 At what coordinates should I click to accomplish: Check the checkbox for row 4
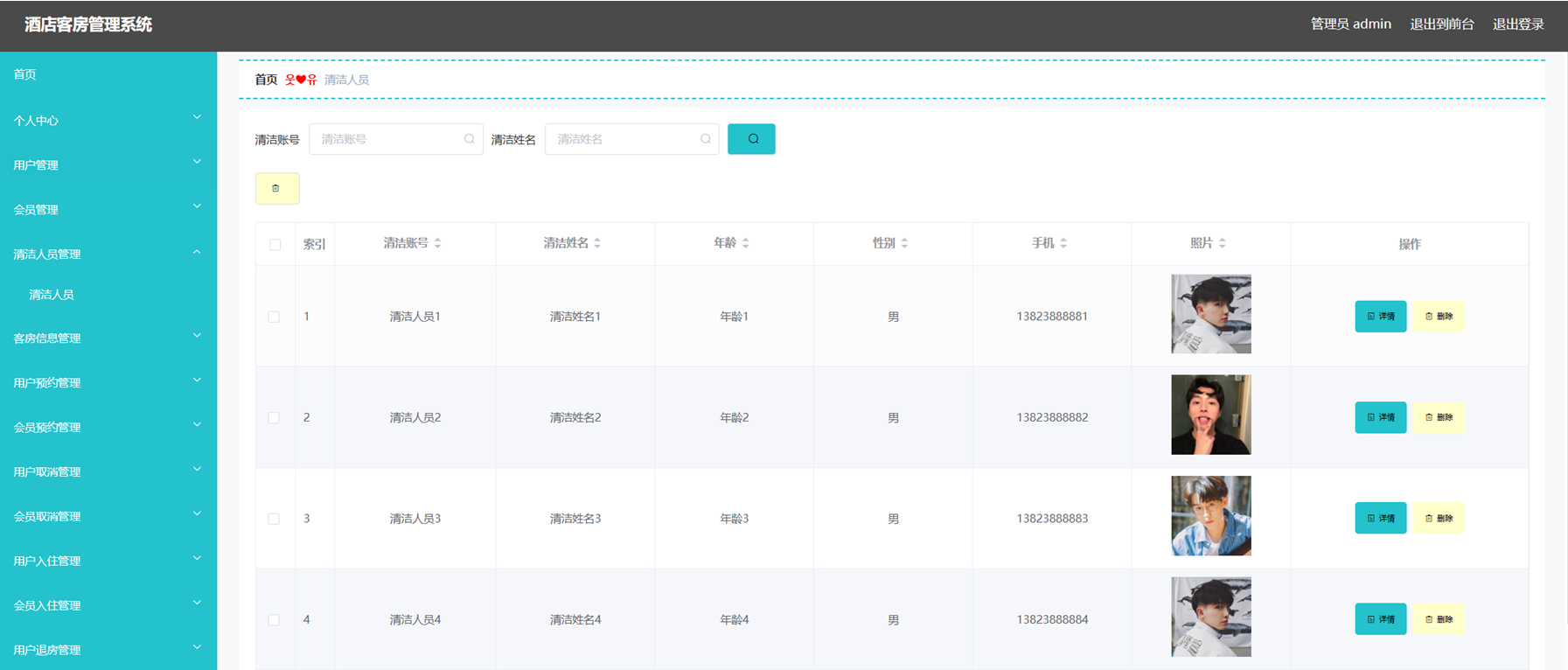point(274,620)
